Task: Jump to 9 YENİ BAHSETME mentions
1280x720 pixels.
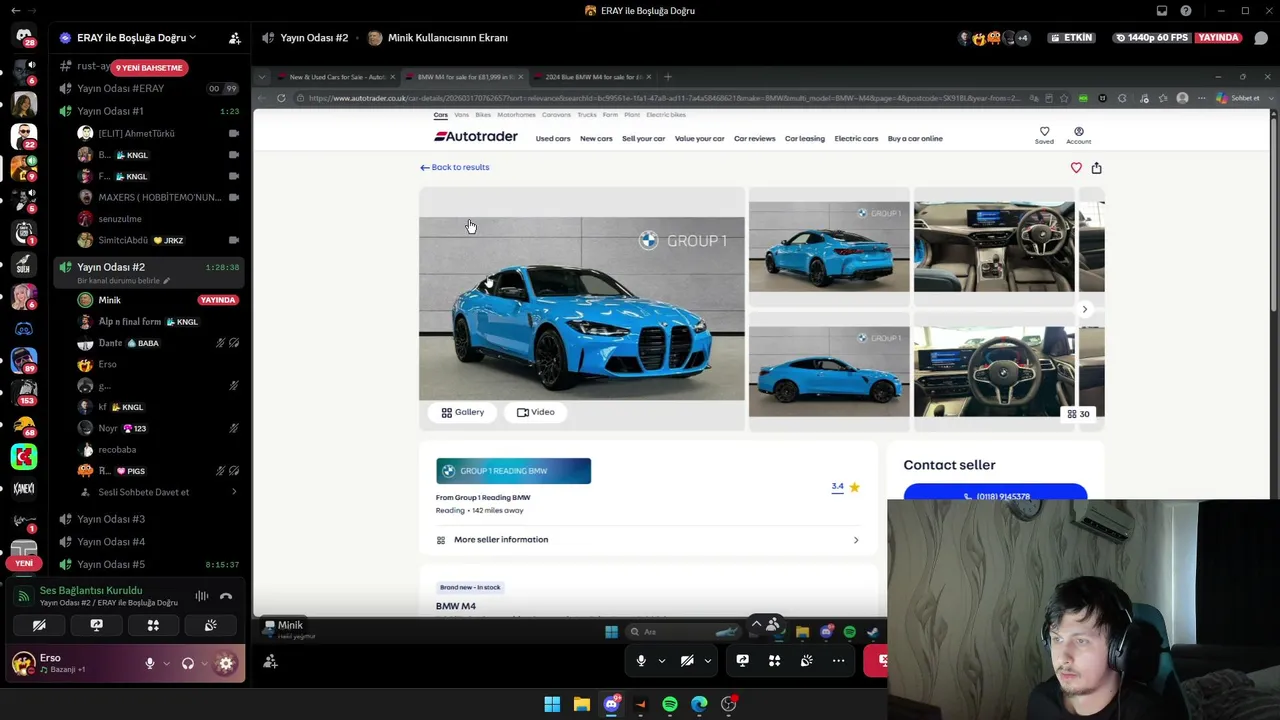Action: click(x=149, y=68)
